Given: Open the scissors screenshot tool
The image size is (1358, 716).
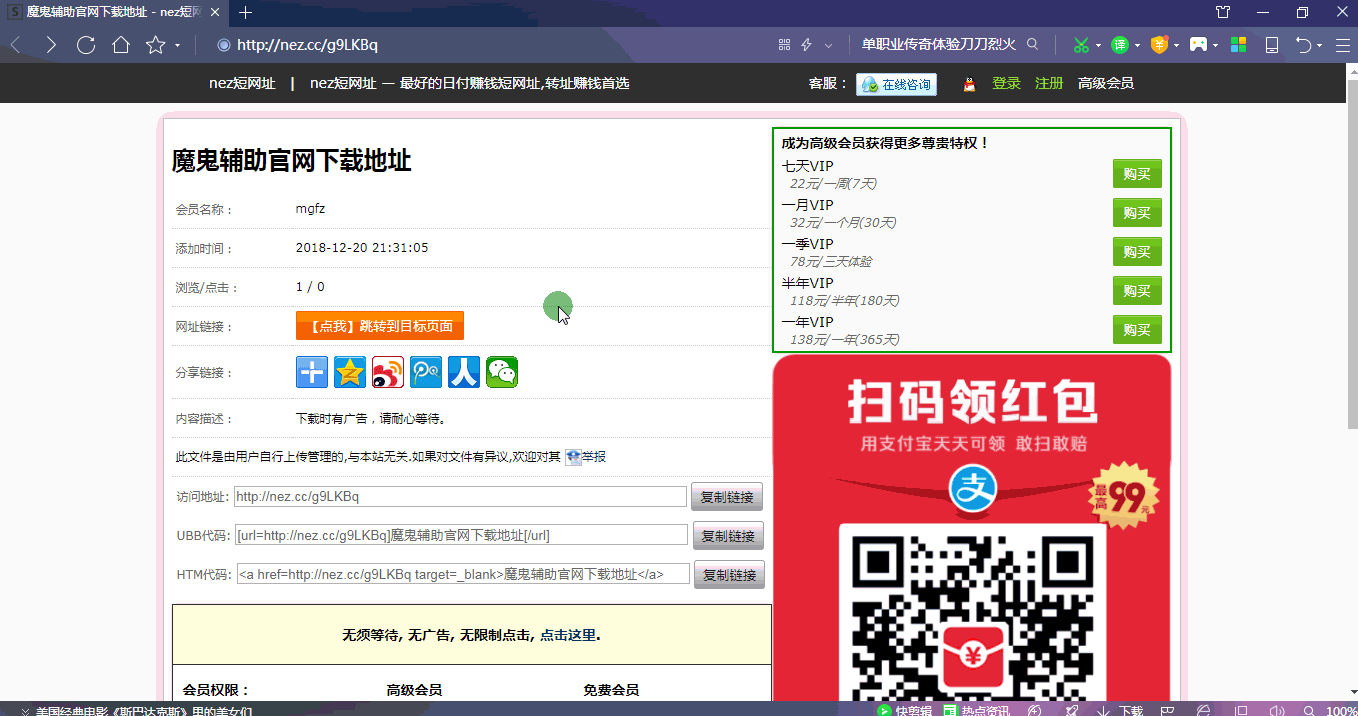Looking at the screenshot, I should click(x=1081, y=45).
